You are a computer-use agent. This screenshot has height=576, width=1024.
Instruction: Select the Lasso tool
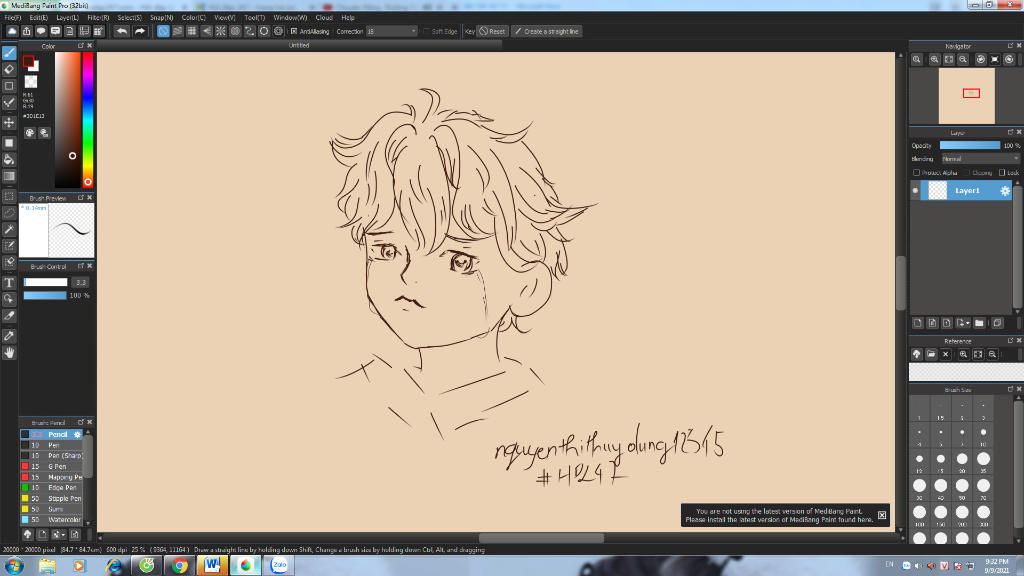click(9, 213)
